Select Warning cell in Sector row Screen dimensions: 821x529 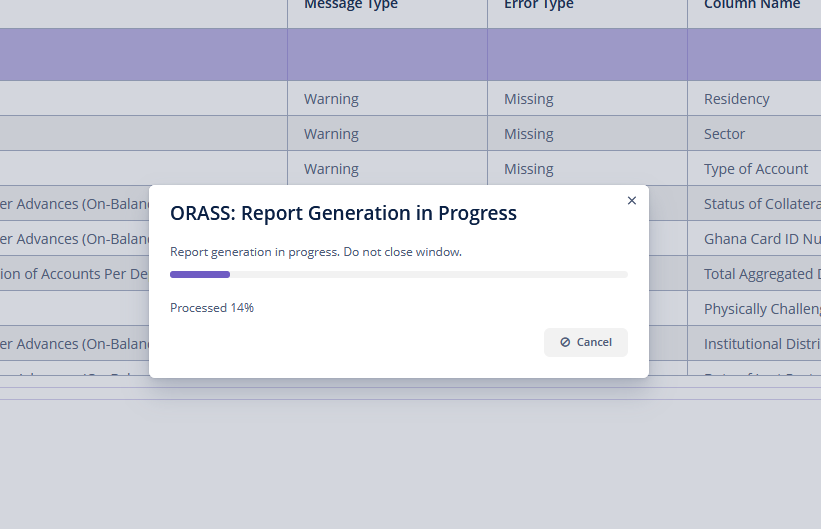(x=387, y=134)
